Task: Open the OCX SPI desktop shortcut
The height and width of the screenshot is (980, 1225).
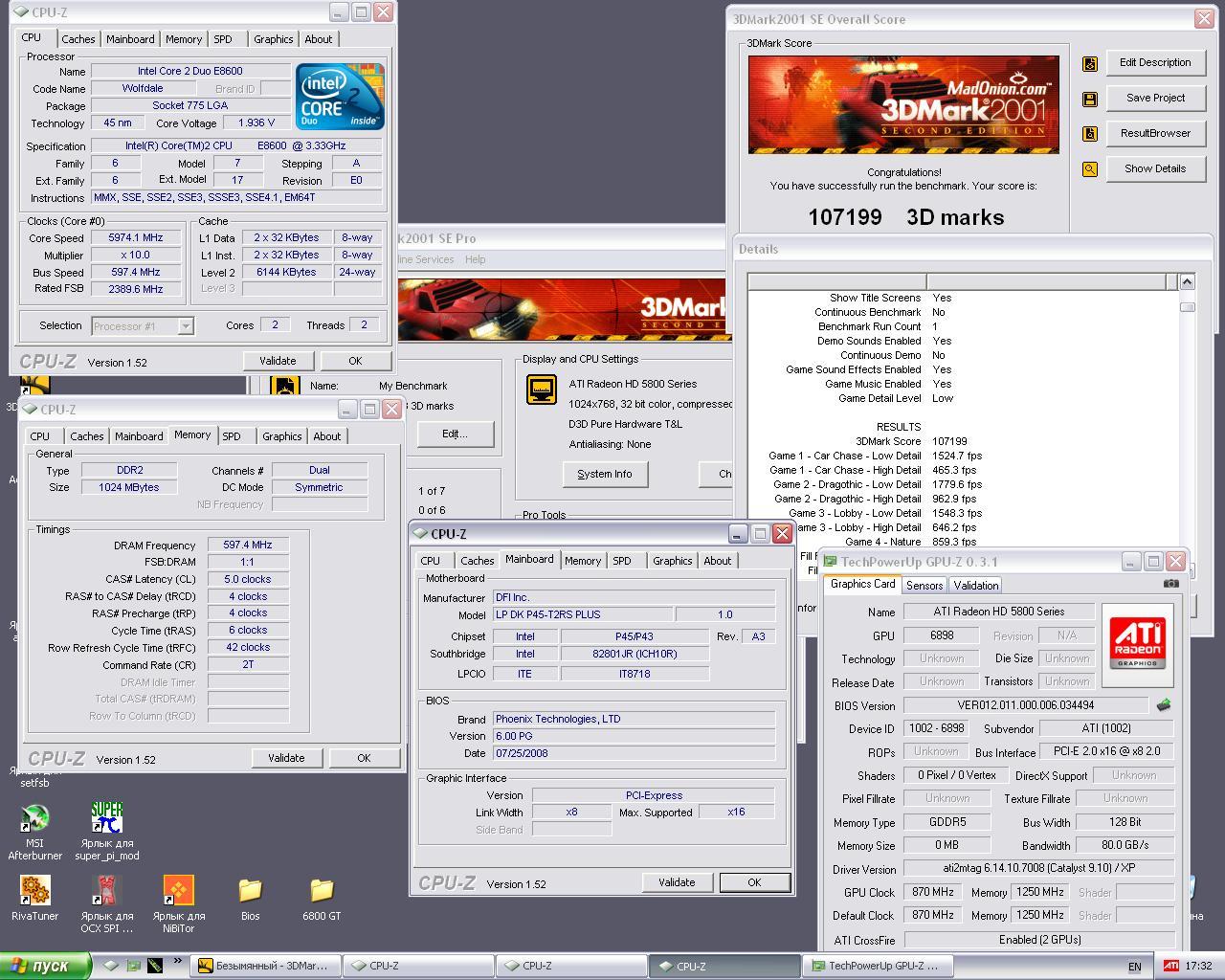Action: pyautogui.click(x=106, y=903)
